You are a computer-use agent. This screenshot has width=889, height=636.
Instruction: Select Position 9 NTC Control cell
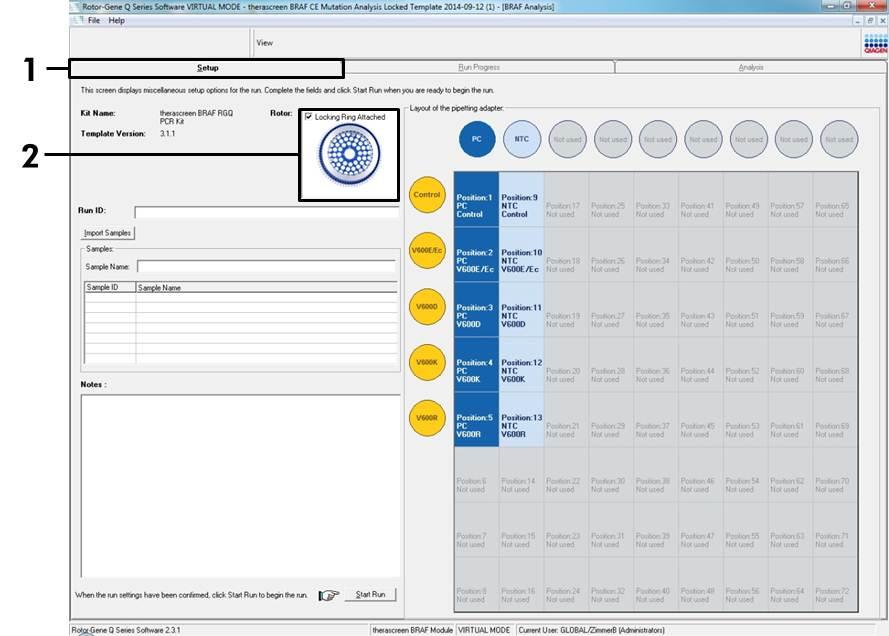[521, 200]
